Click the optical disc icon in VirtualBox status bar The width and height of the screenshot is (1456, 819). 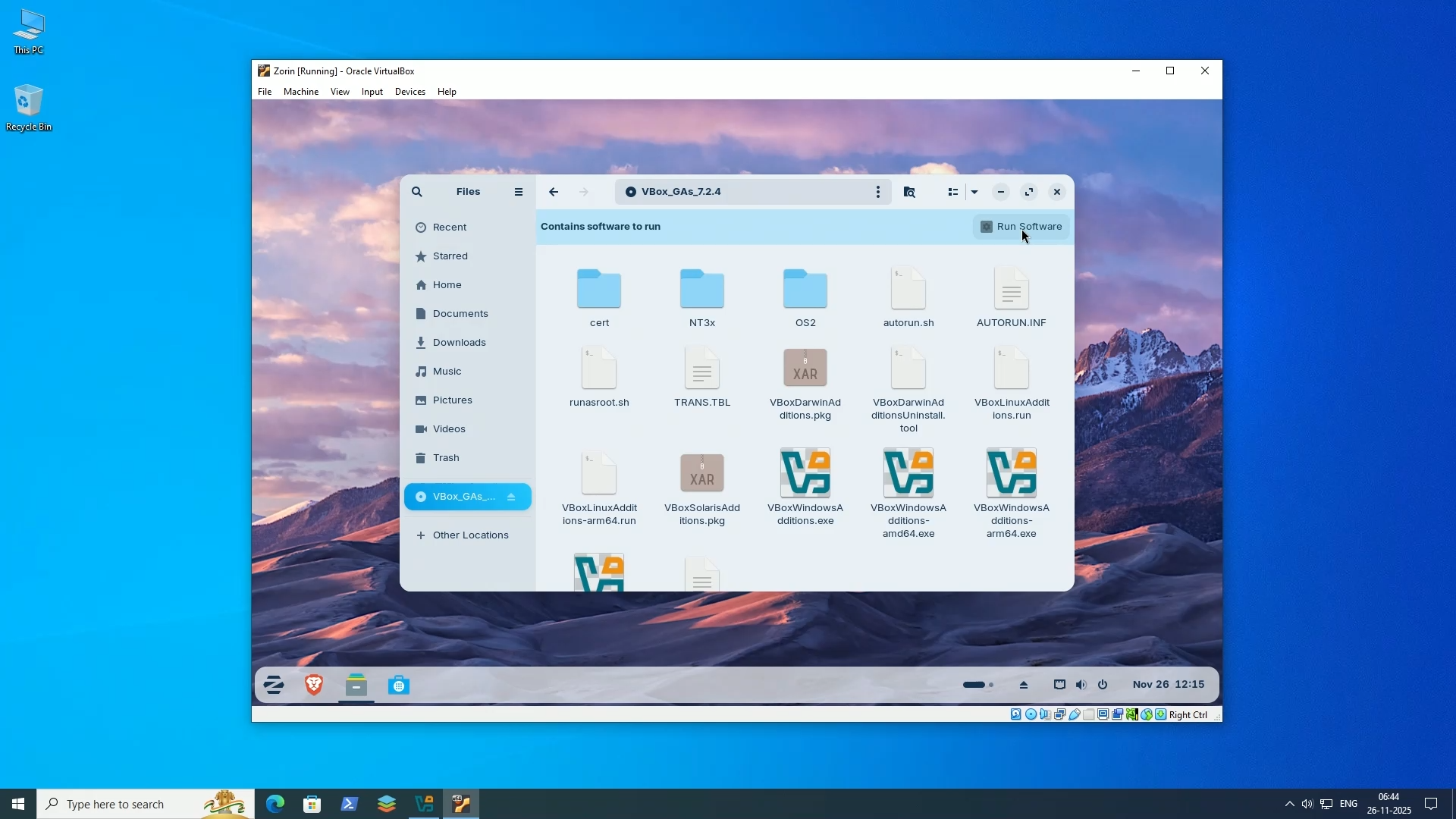[1031, 714]
